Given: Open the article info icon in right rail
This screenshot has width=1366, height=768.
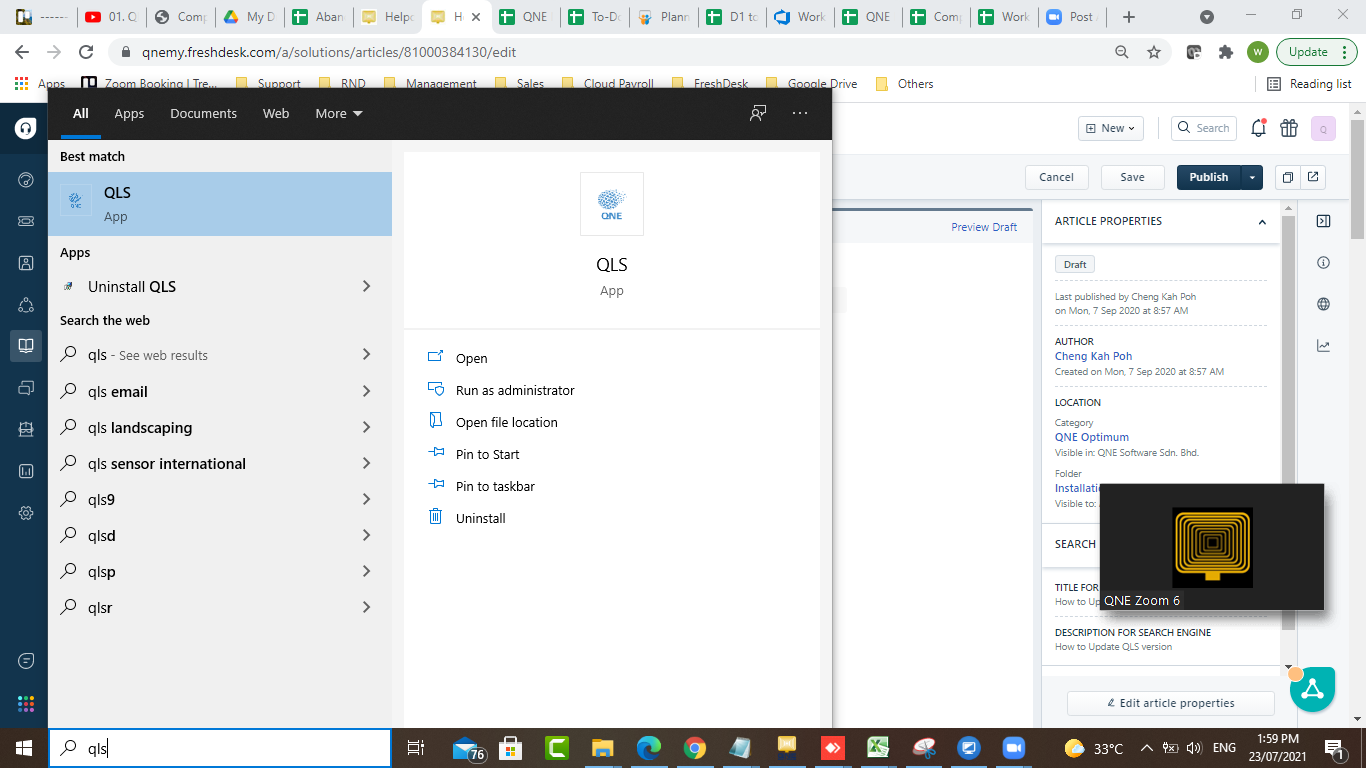Looking at the screenshot, I should point(1323,263).
